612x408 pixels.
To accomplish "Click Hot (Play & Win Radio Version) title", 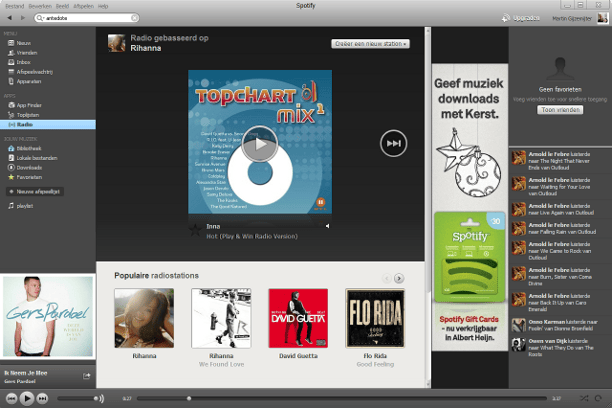I will pos(252,236).
